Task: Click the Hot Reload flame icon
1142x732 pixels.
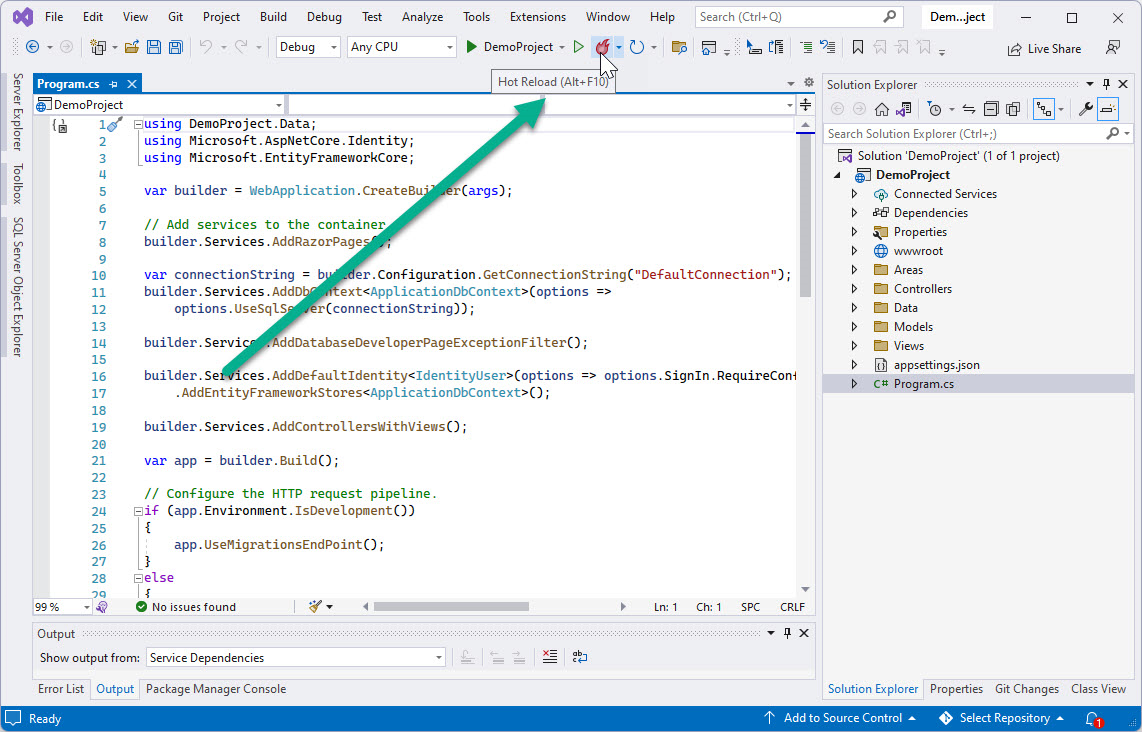Action: tap(602, 47)
